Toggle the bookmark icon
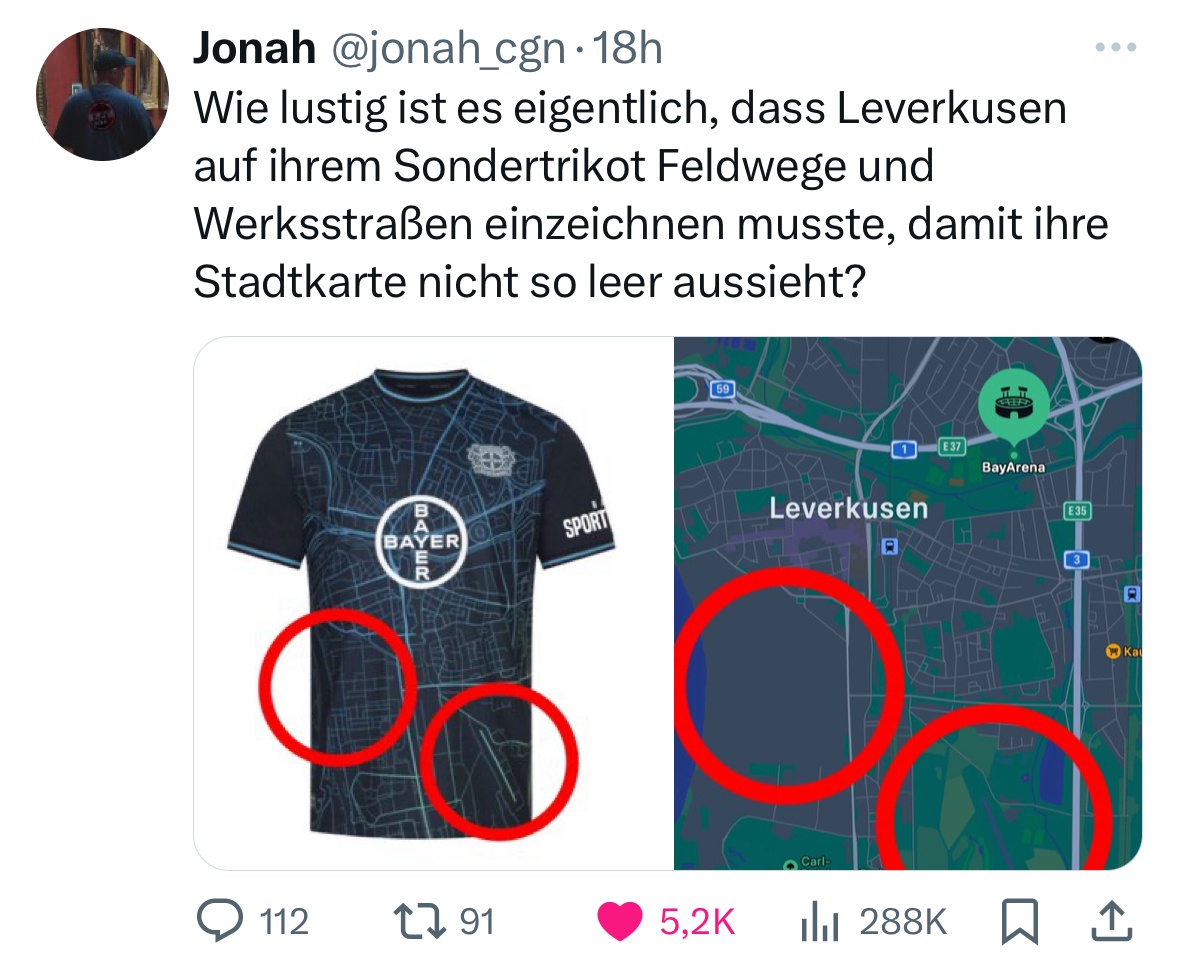This screenshot has height=964, width=1179. click(x=1020, y=922)
